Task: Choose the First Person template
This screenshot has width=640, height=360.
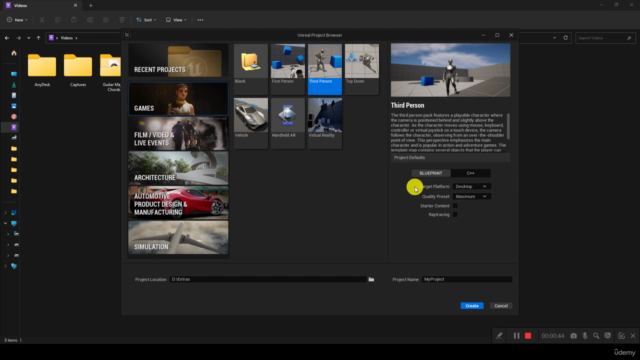Action: (288, 69)
